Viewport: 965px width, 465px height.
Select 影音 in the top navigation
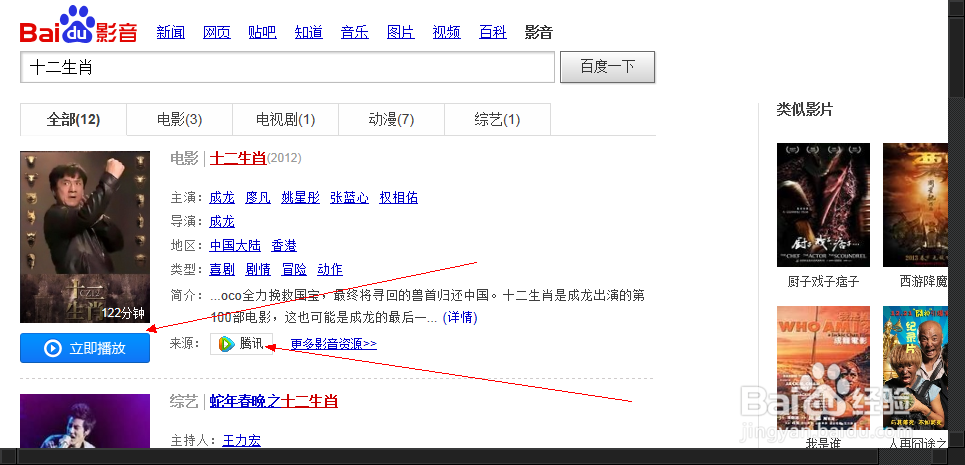539,32
